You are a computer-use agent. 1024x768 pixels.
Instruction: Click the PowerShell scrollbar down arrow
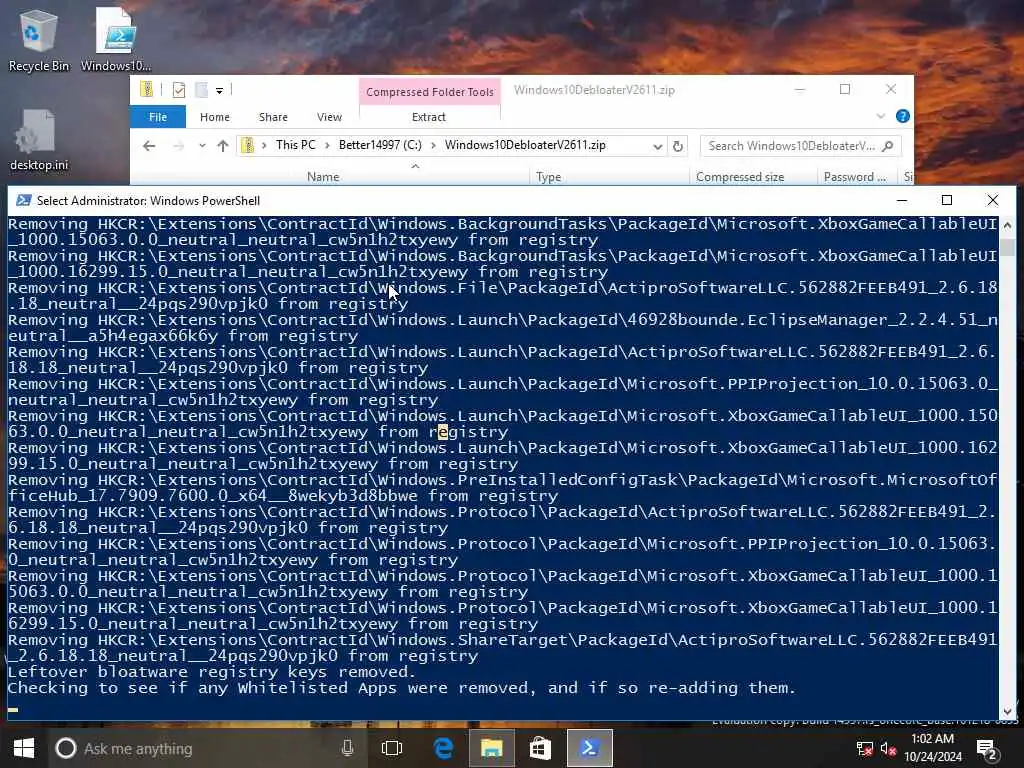[1007, 712]
